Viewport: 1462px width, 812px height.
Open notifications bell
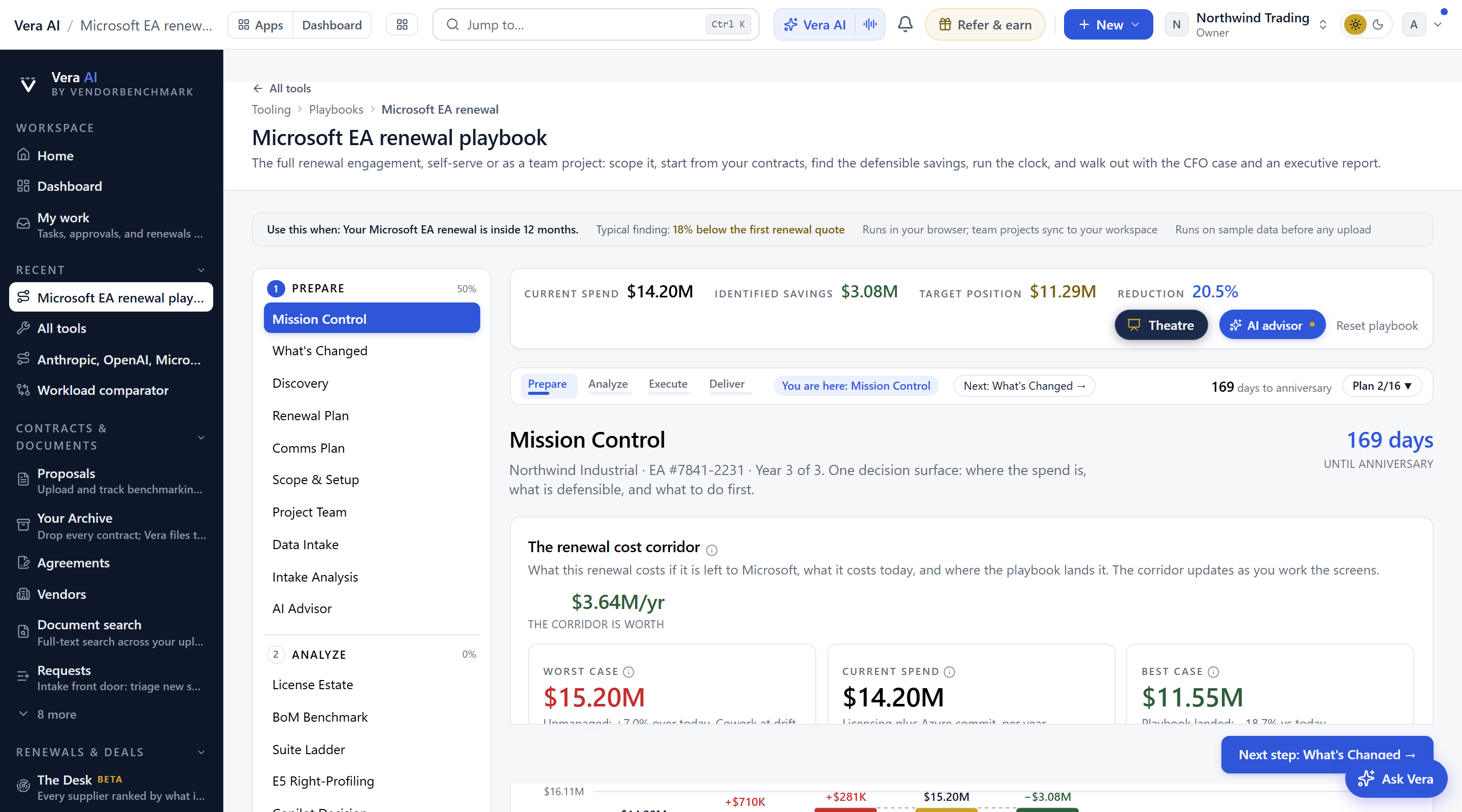click(x=905, y=24)
